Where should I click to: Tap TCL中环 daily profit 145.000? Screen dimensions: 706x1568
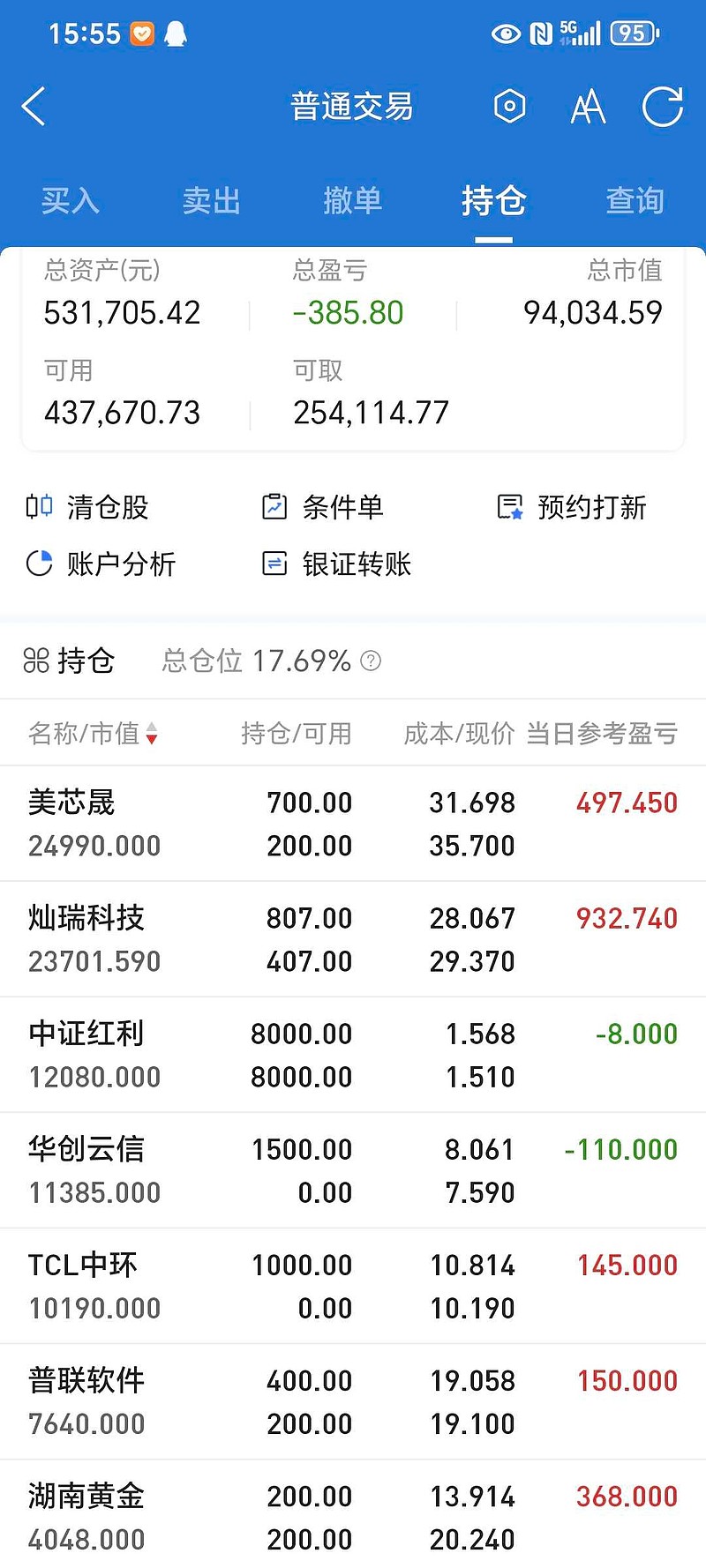627,1265
